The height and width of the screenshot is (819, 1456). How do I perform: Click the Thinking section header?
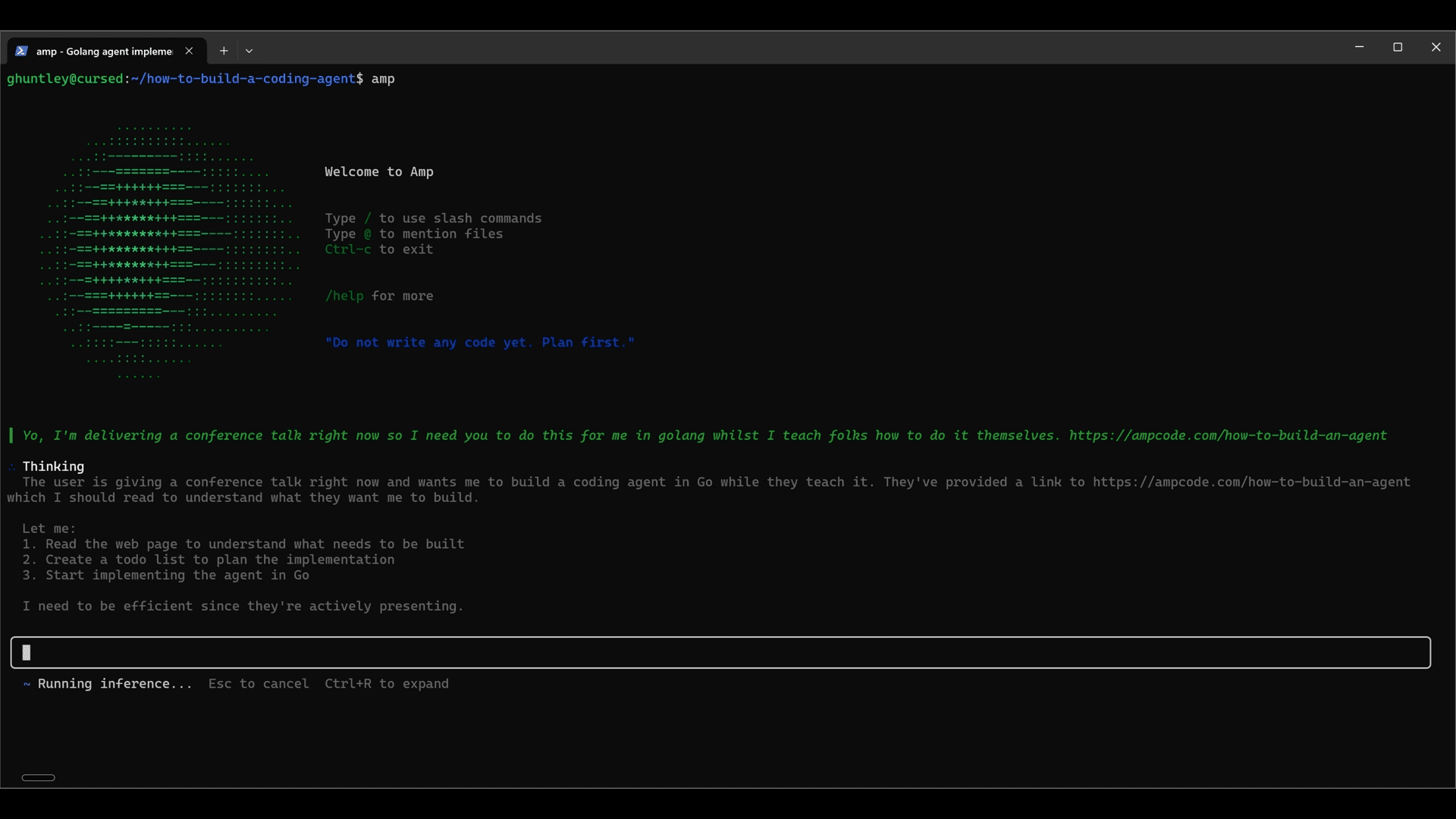[x=53, y=466]
